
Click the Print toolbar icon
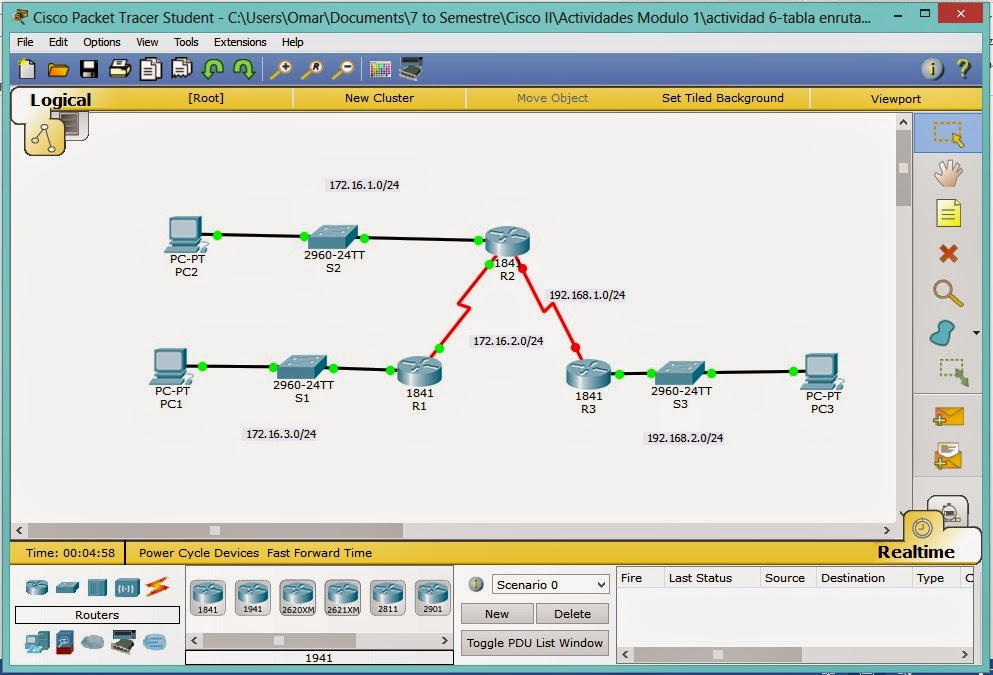point(120,68)
